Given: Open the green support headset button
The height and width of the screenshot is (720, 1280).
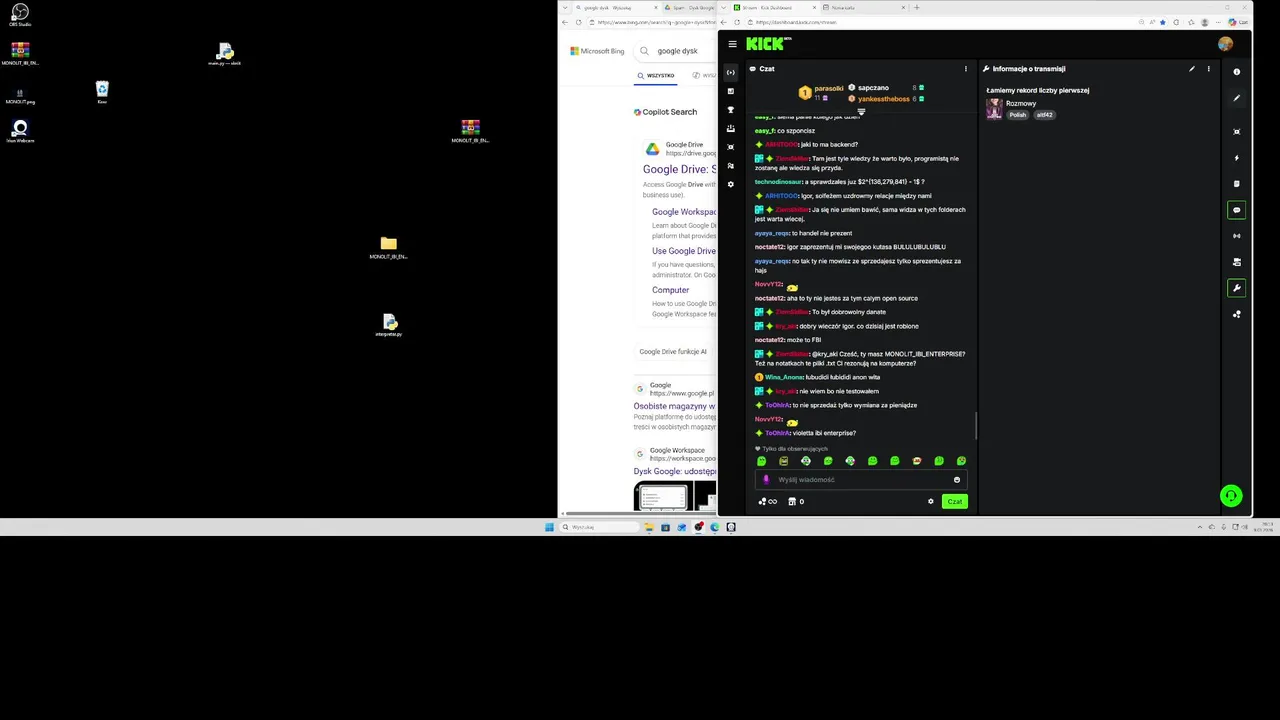Looking at the screenshot, I should click(1231, 495).
